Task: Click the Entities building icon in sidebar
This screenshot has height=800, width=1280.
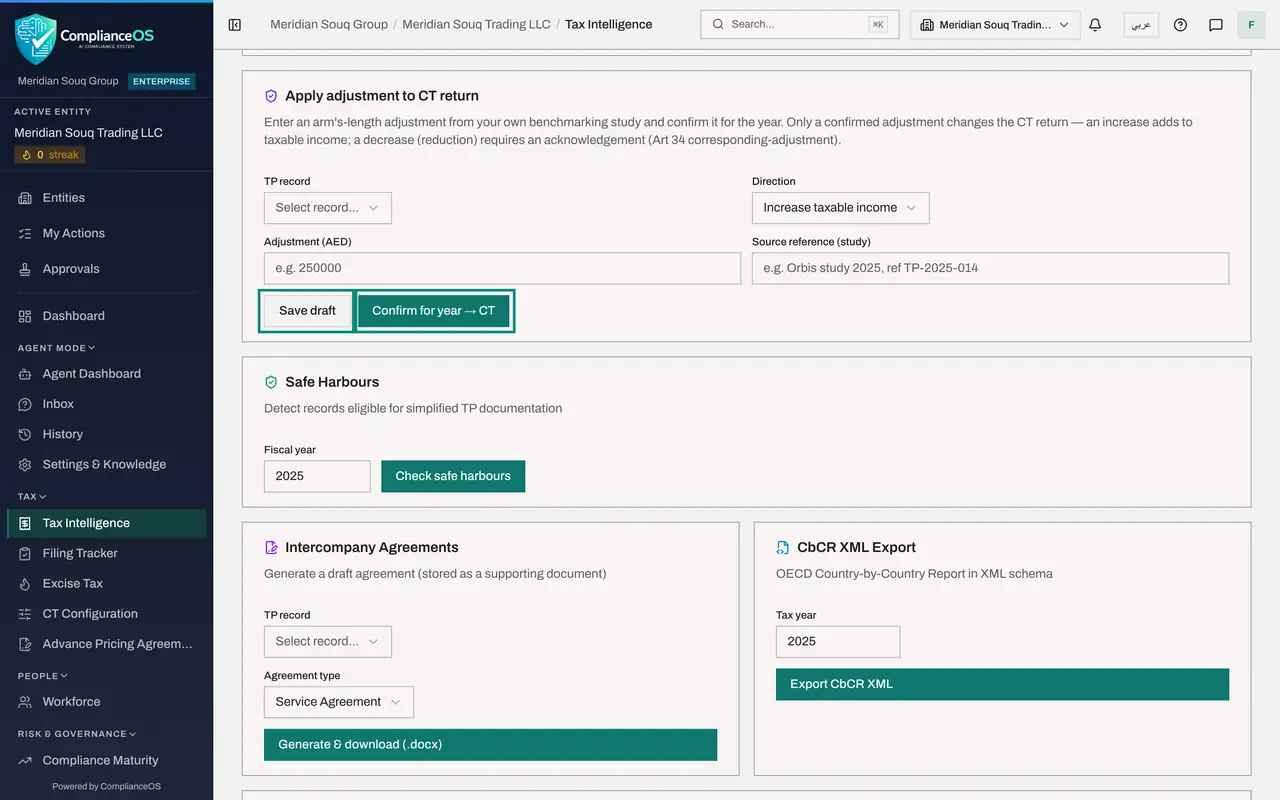Action: (x=25, y=198)
